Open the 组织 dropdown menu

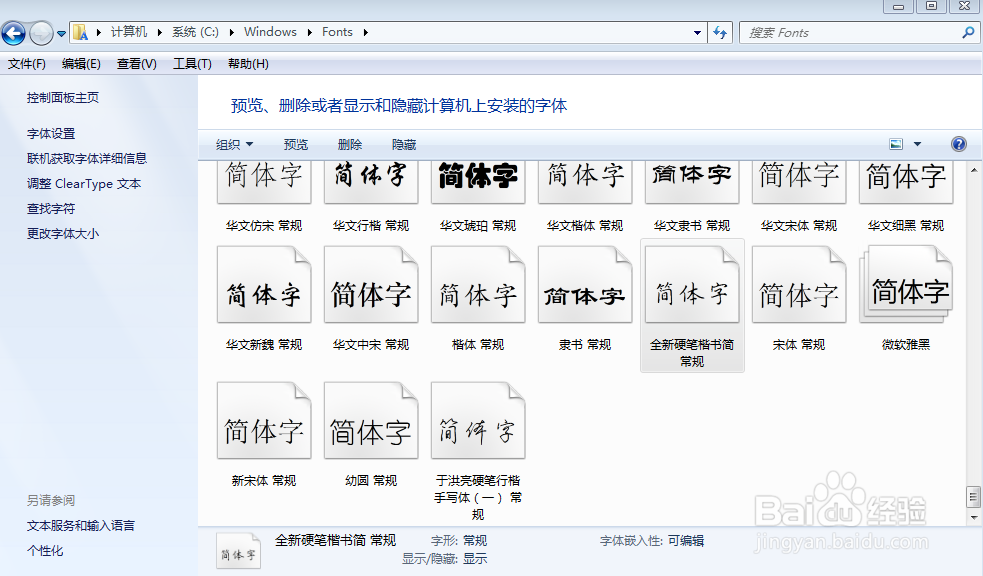point(234,143)
